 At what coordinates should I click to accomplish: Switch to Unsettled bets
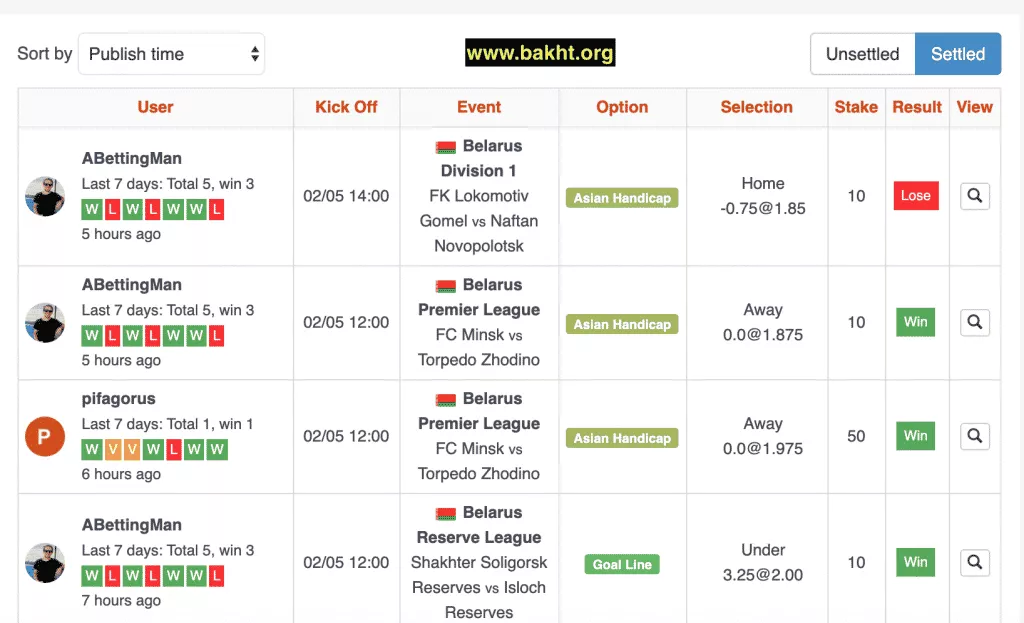pyautogui.click(x=862, y=54)
